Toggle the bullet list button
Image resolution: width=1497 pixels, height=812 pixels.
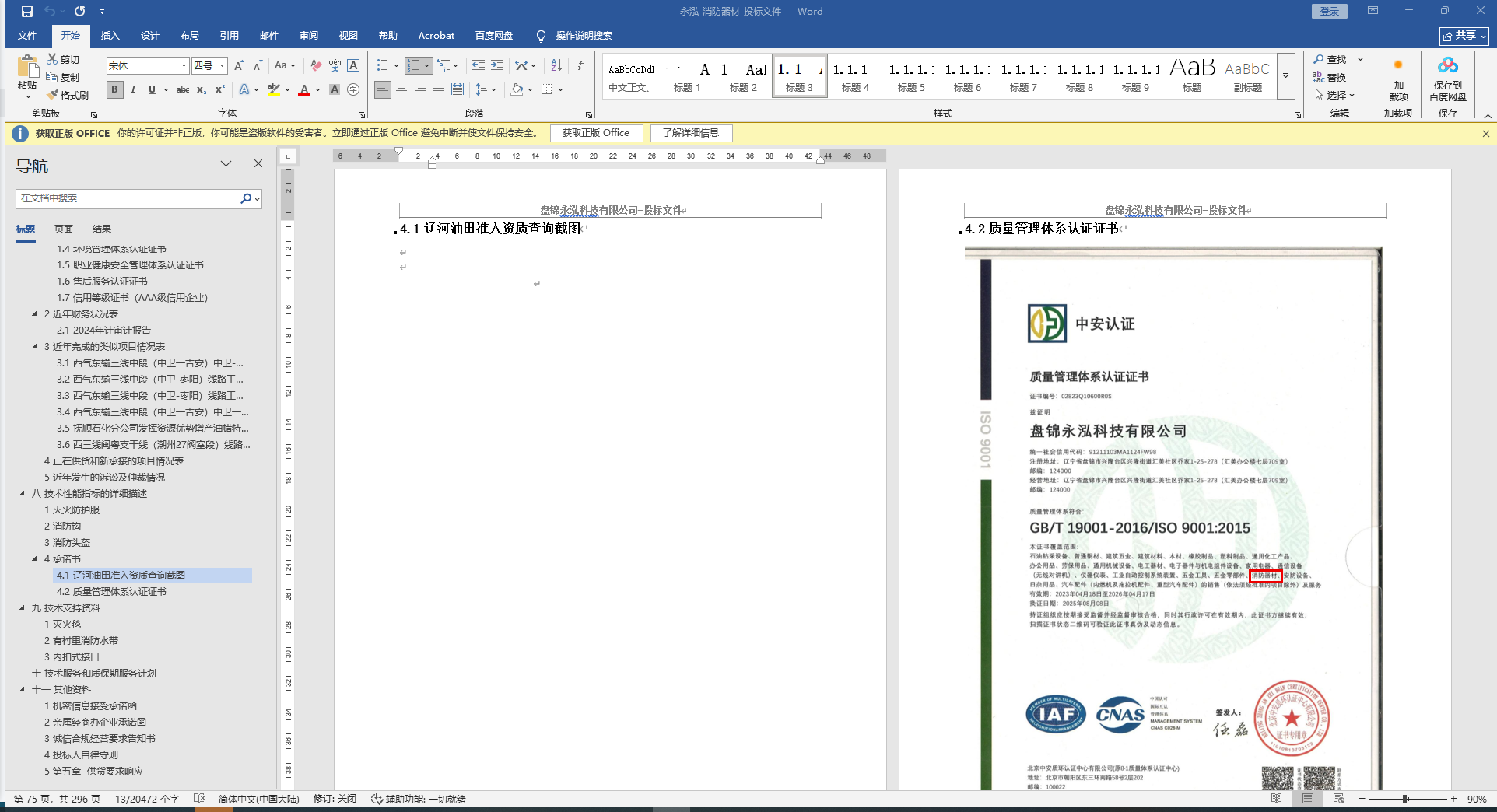point(382,65)
